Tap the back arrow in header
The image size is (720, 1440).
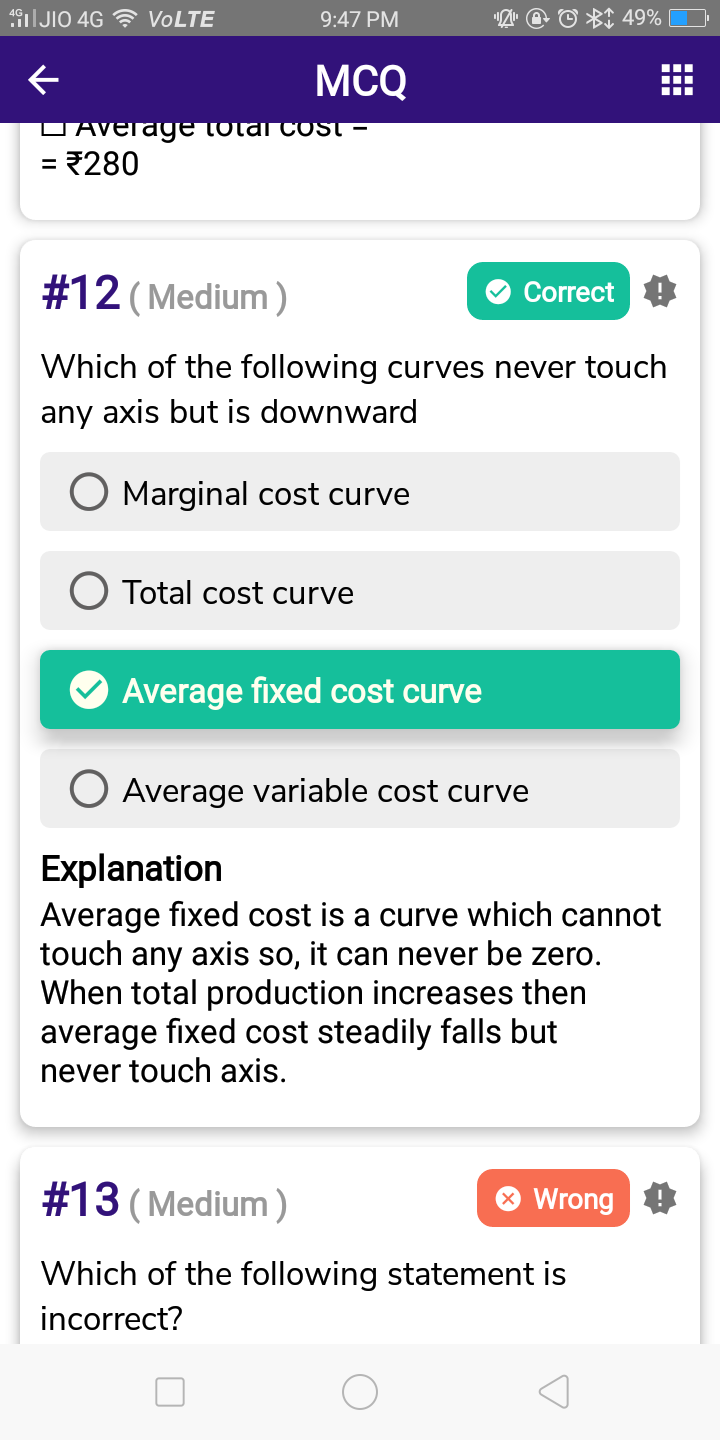tap(43, 81)
